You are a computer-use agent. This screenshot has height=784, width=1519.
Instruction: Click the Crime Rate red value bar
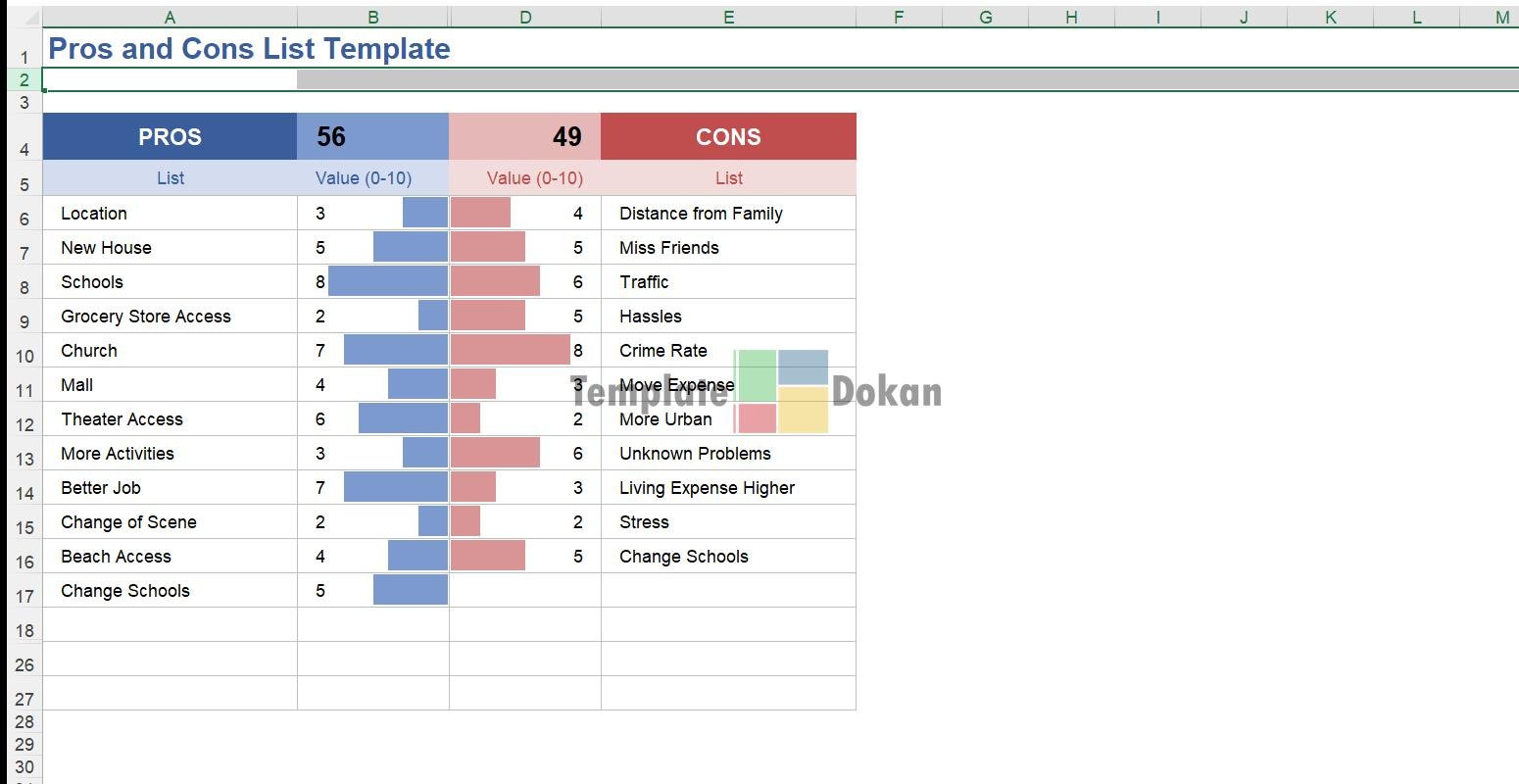[510, 350]
